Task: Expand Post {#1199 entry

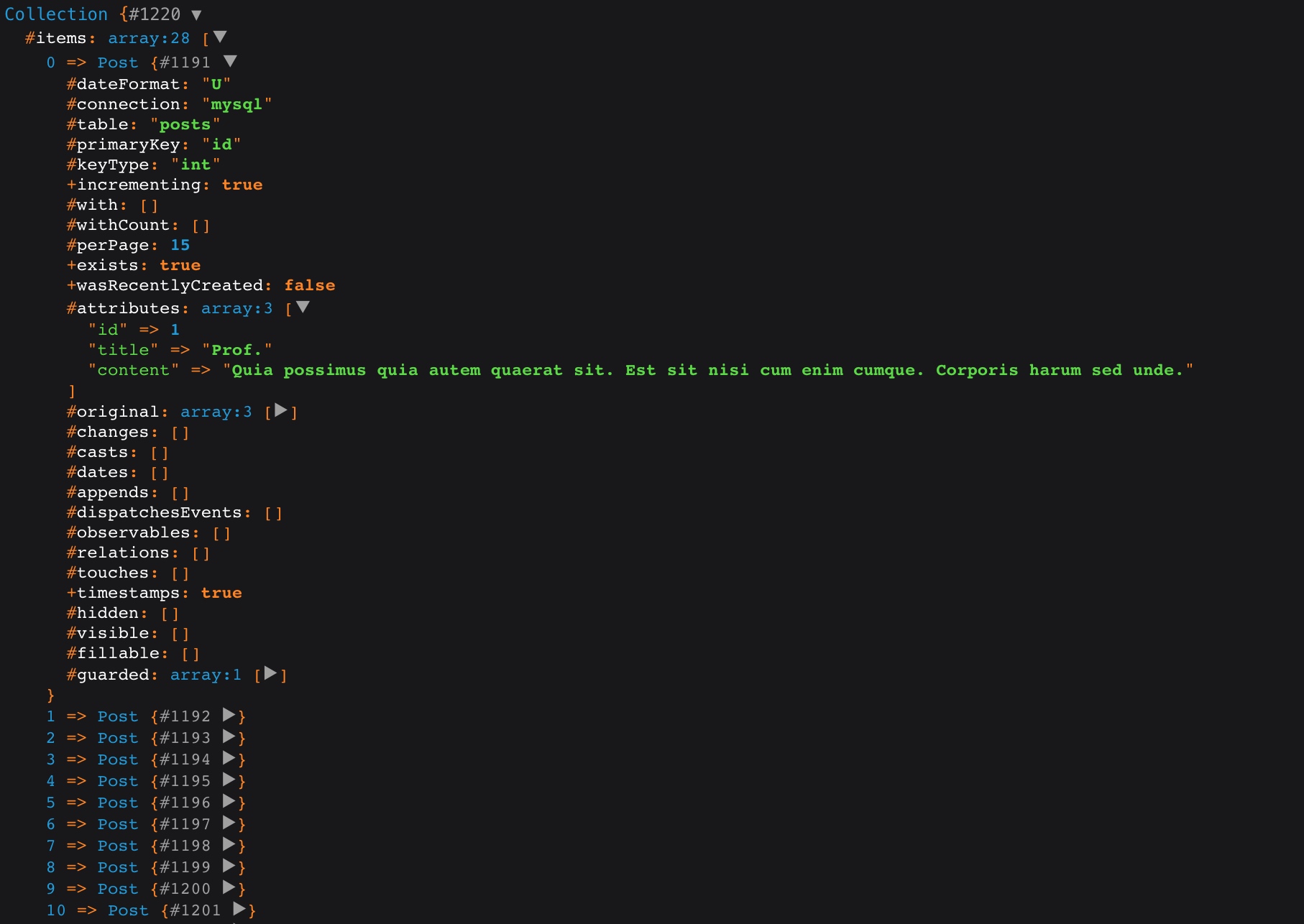Action: (229, 866)
